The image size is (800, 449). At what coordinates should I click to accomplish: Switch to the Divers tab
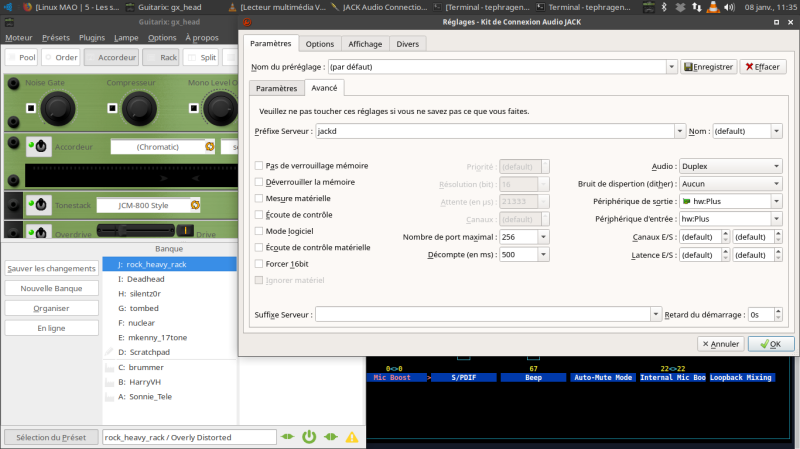pos(408,44)
